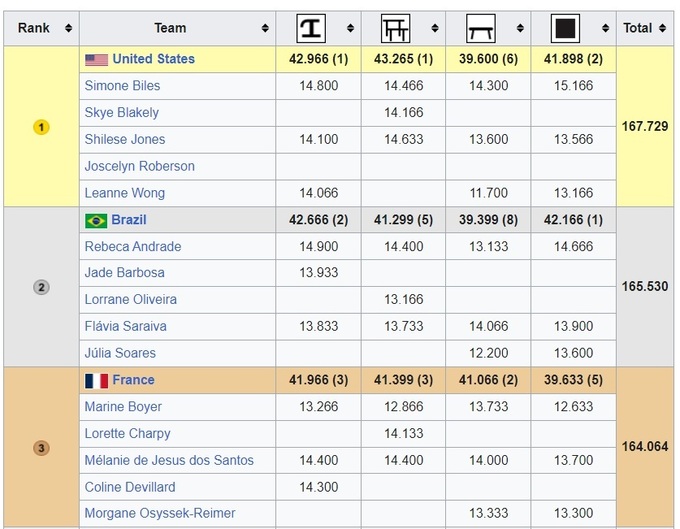The width and height of the screenshot is (680, 529).
Task: Sort by Team using its sort arrows
Action: (265, 28)
